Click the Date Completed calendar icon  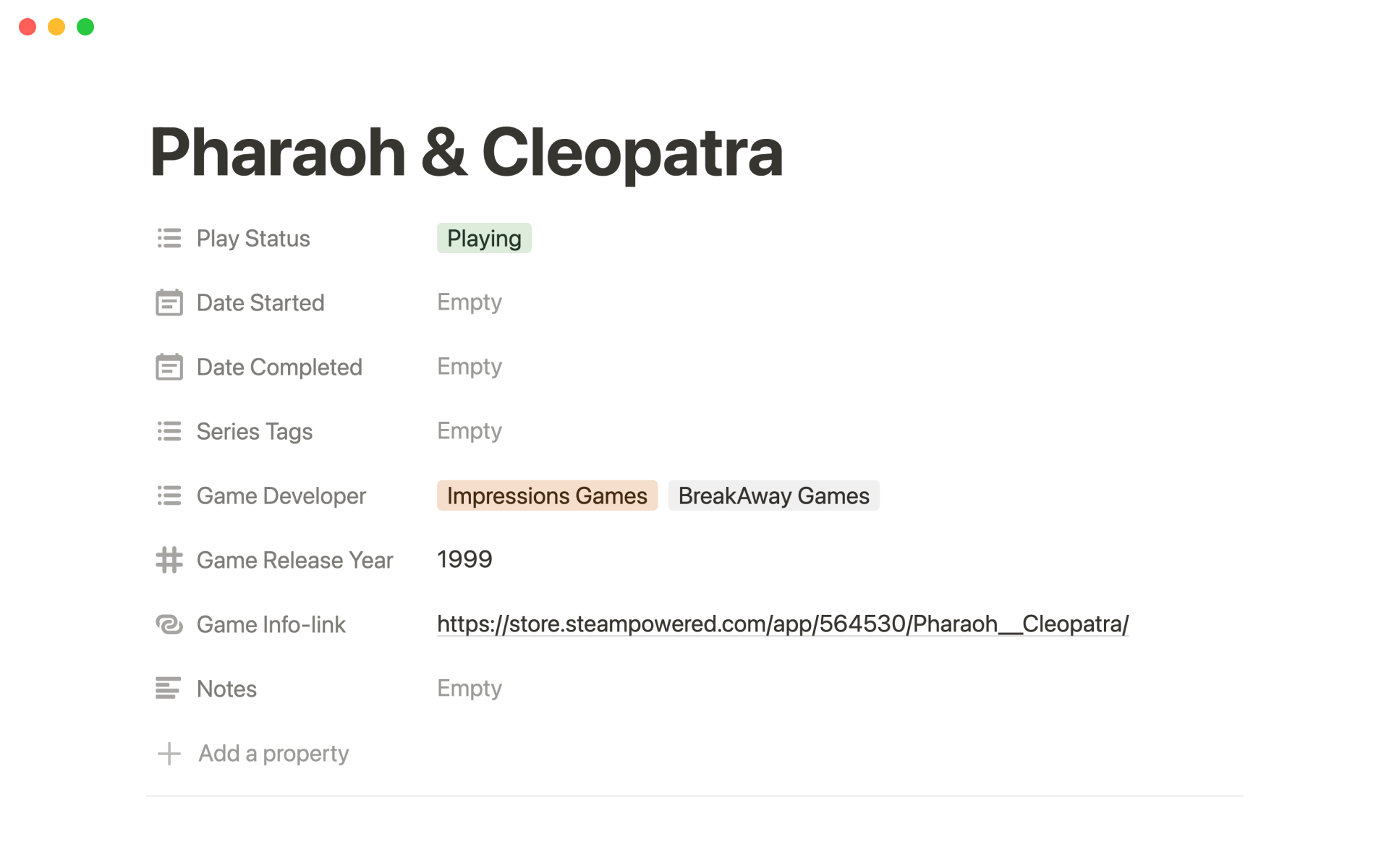point(169,367)
